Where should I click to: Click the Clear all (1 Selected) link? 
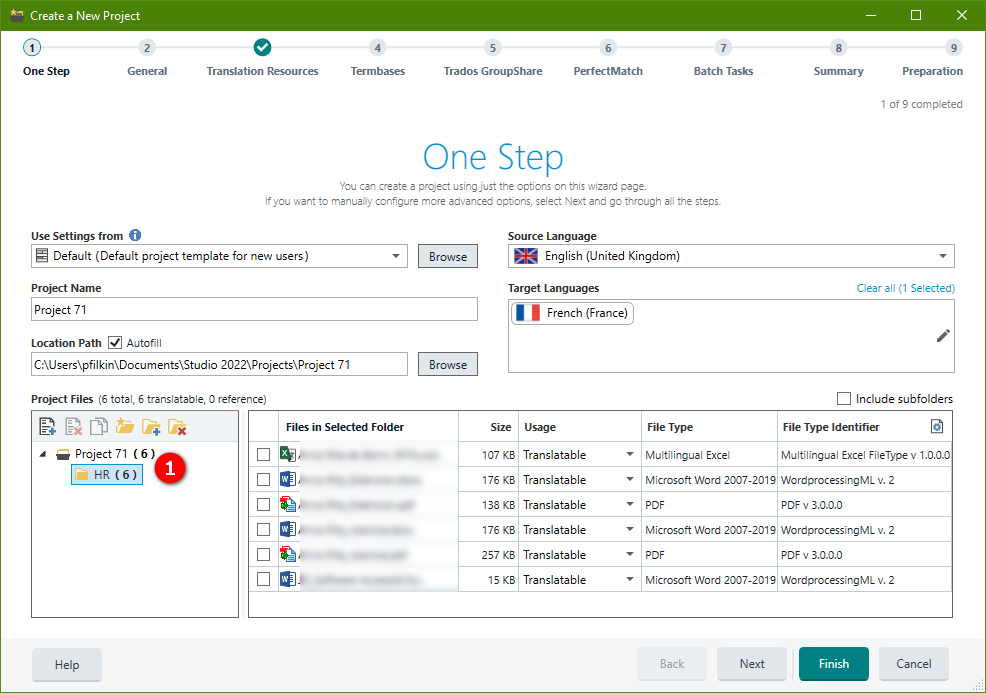[906, 288]
